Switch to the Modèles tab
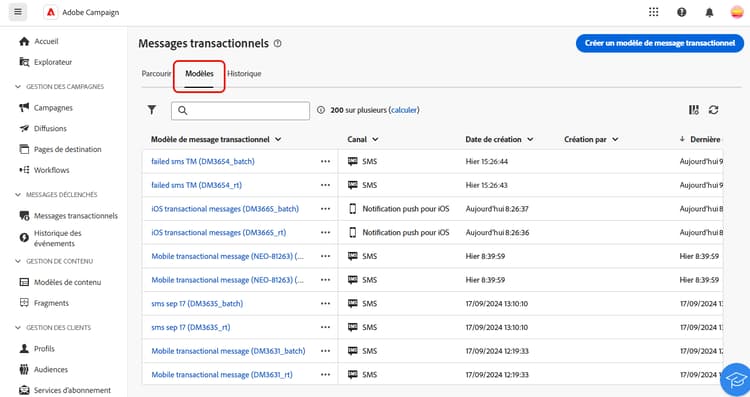The height and width of the screenshot is (397, 750). pos(199,74)
